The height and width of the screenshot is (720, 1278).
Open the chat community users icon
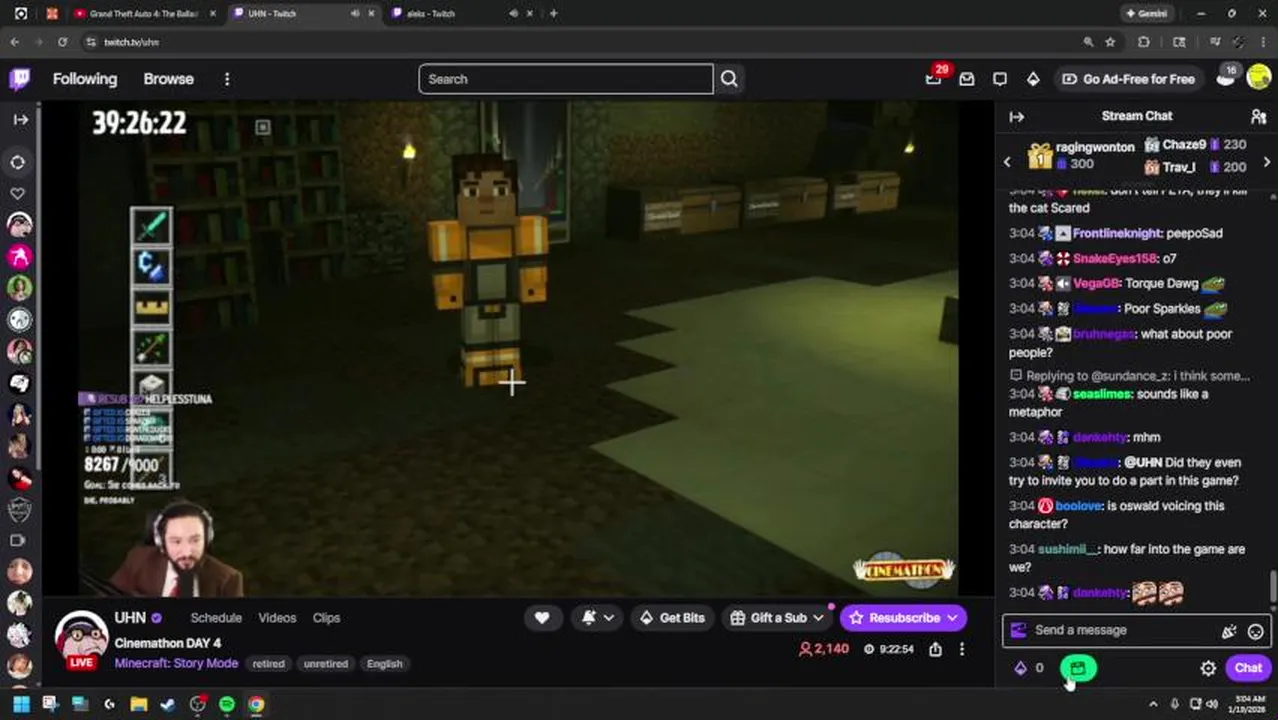[x=1258, y=116]
